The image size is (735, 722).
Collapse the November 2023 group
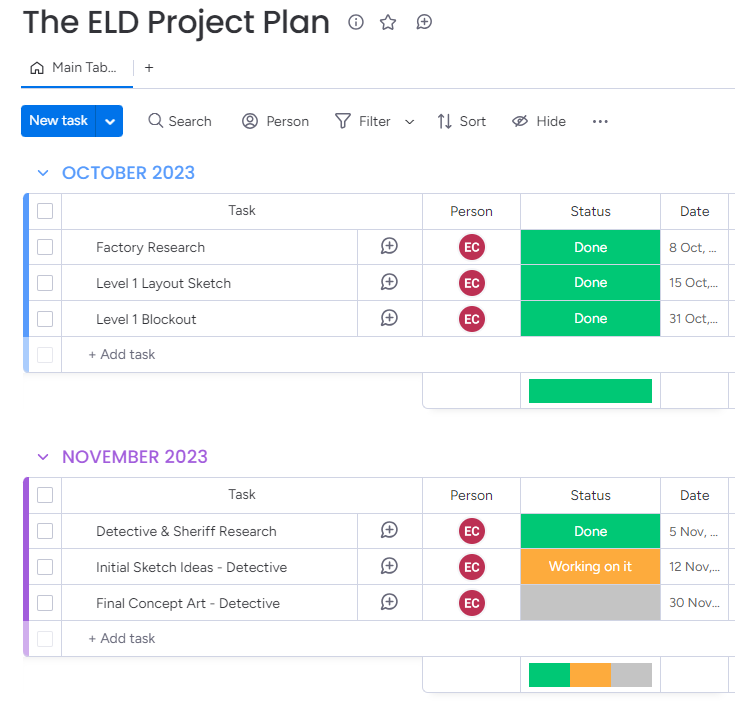coord(43,457)
